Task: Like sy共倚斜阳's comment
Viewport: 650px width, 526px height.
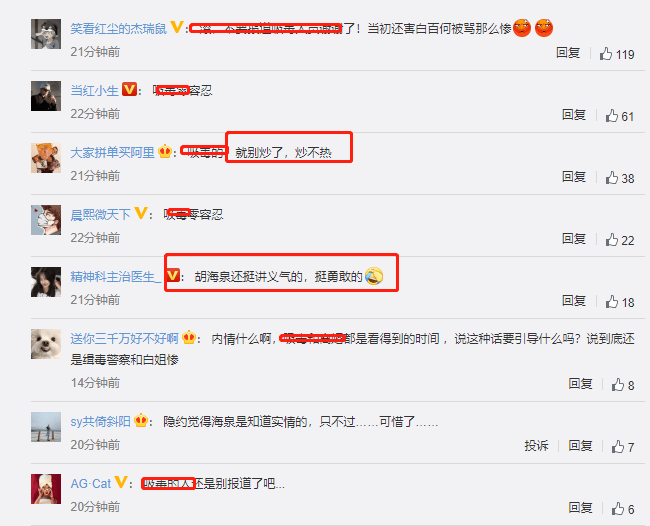Action: 618,447
